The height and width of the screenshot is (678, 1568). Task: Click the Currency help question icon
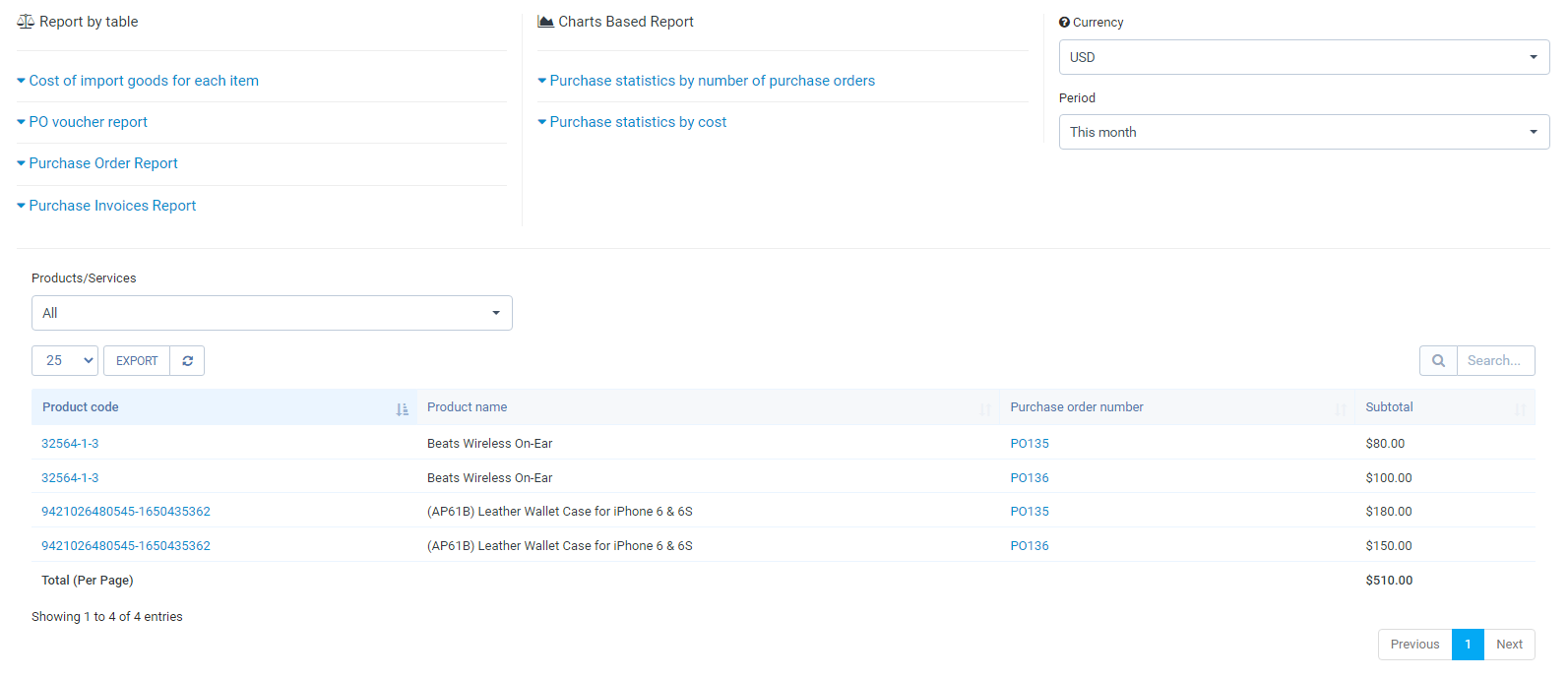tap(1064, 23)
